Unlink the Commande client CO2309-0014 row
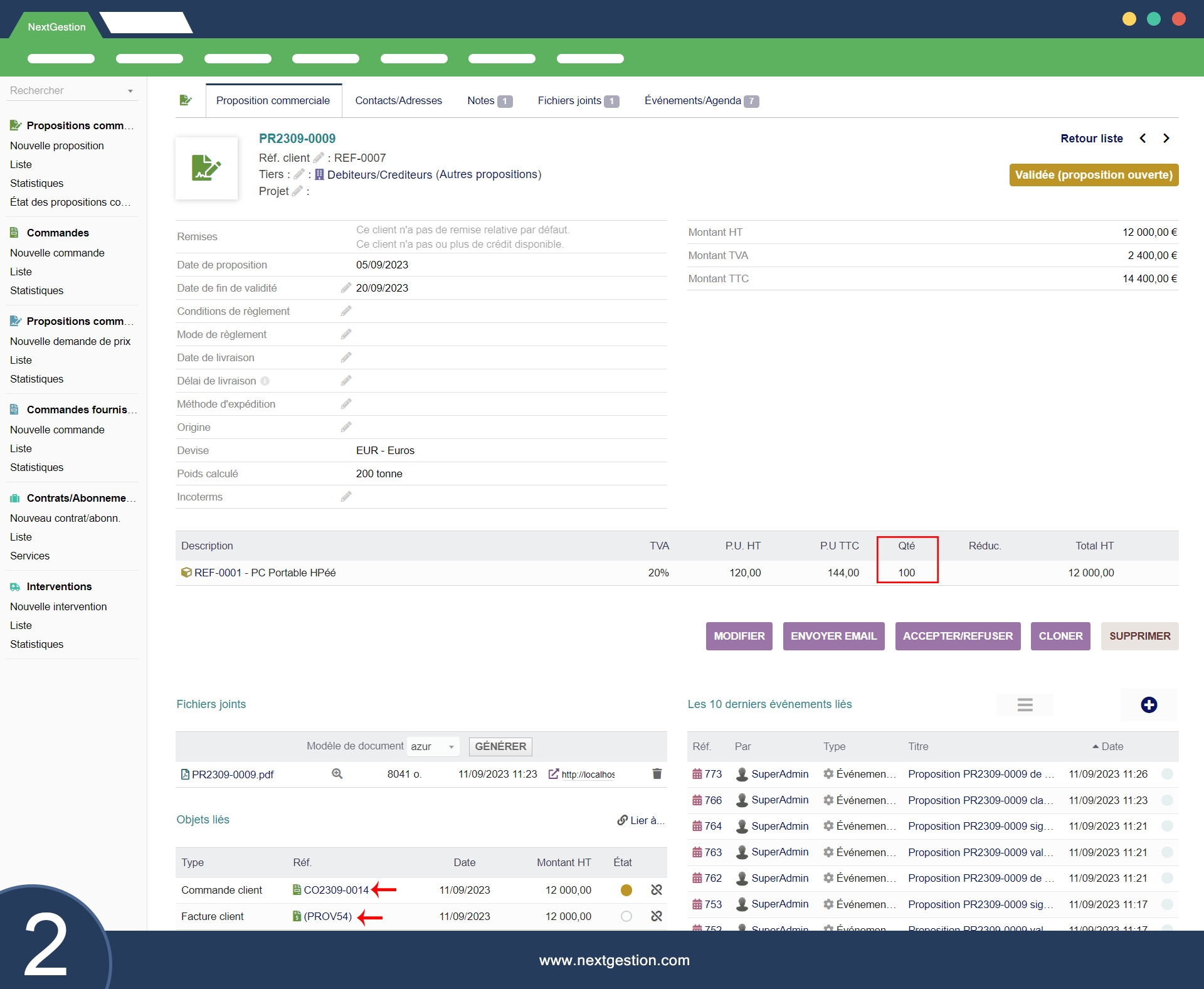This screenshot has height=989, width=1204. click(x=657, y=890)
